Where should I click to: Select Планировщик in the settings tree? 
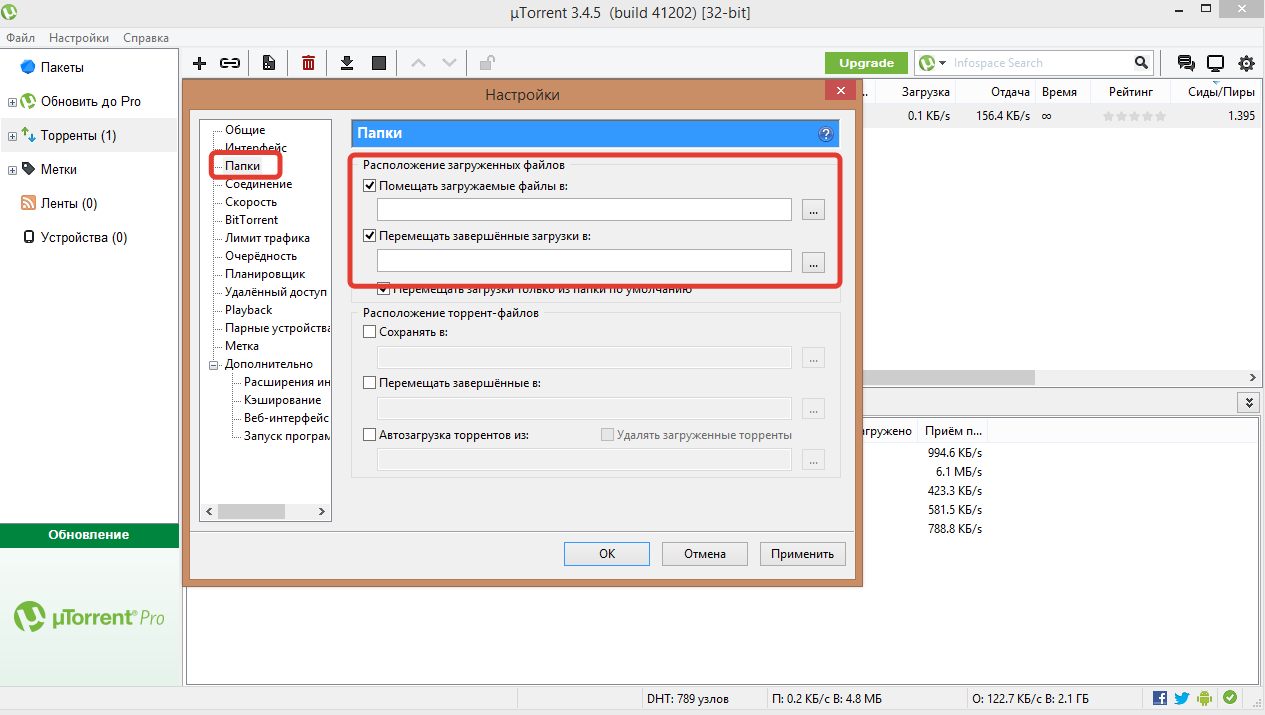pos(265,274)
